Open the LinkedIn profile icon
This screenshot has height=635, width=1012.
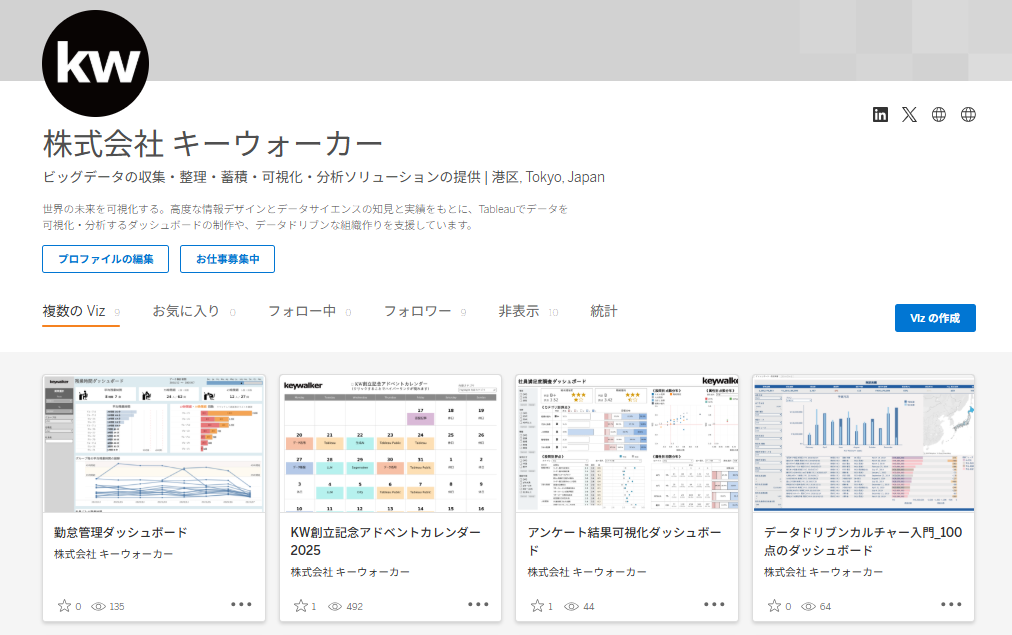pyautogui.click(x=880, y=114)
